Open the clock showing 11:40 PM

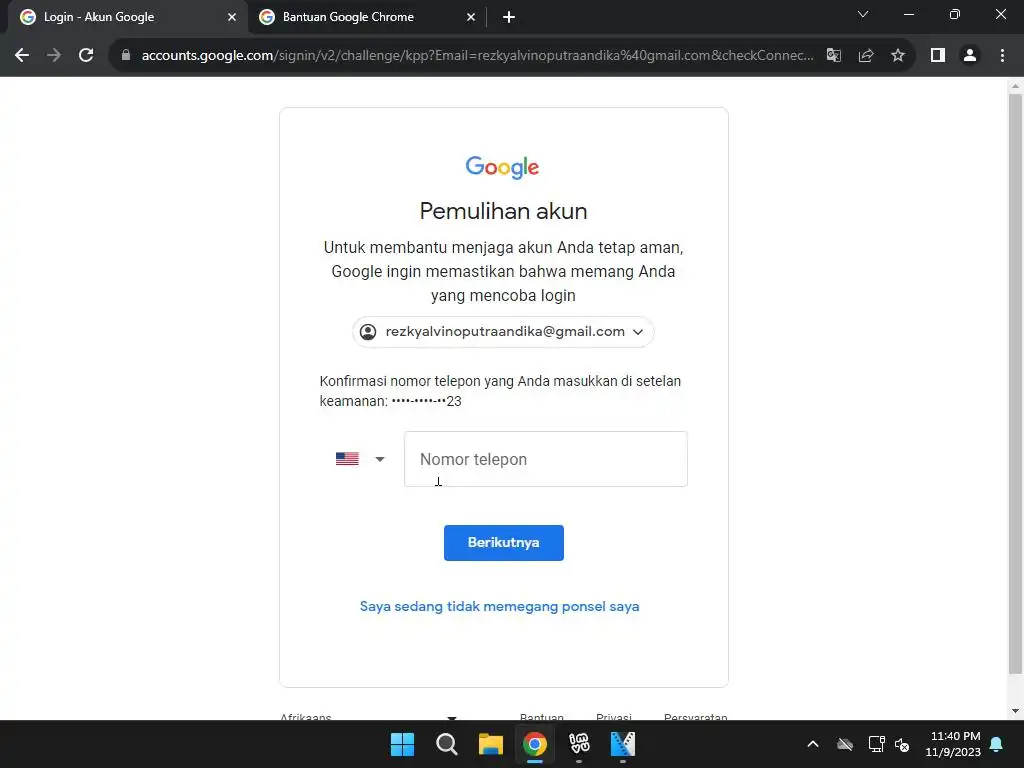(953, 744)
